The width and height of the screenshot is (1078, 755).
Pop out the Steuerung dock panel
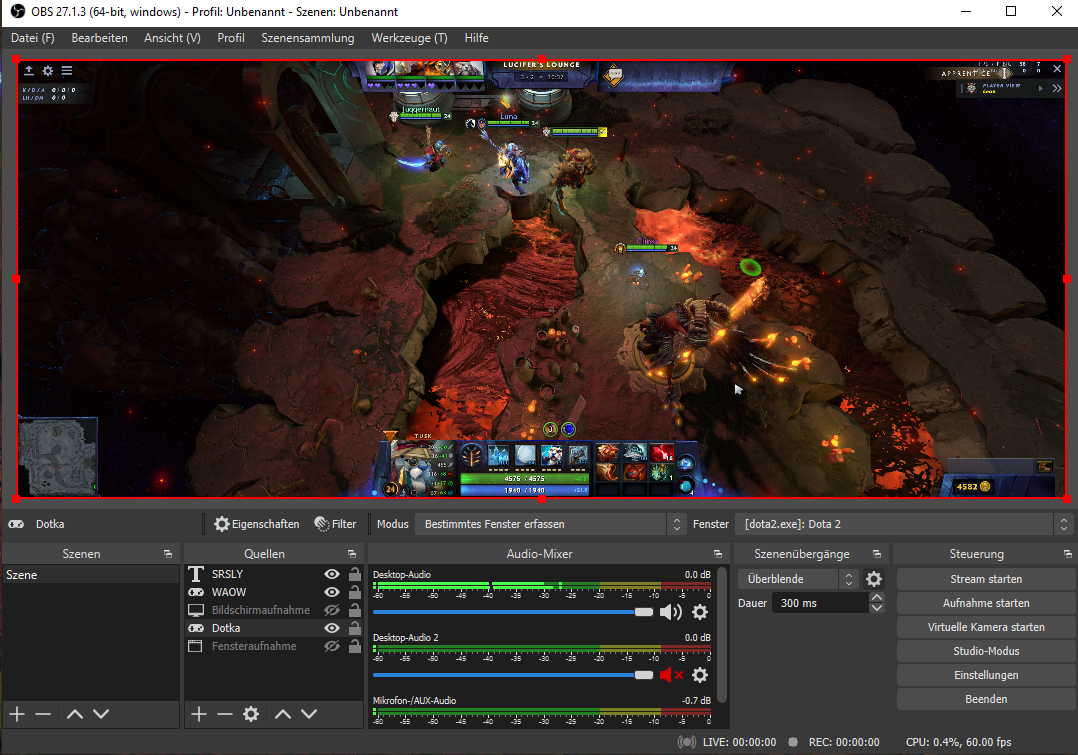pos(1068,554)
